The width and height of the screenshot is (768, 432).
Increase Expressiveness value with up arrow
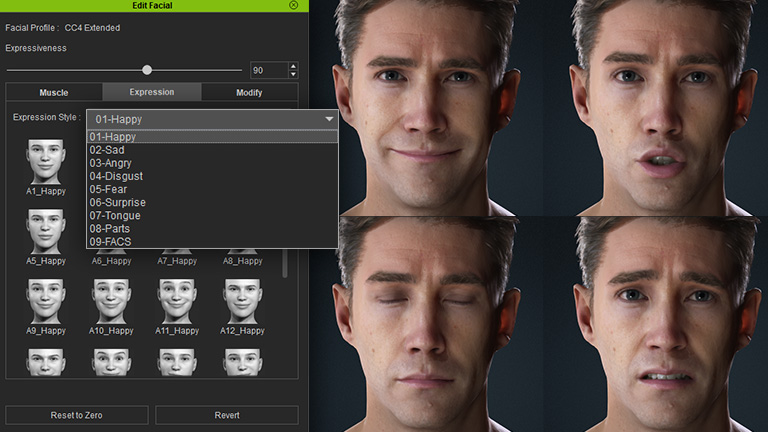pyautogui.click(x=292, y=66)
